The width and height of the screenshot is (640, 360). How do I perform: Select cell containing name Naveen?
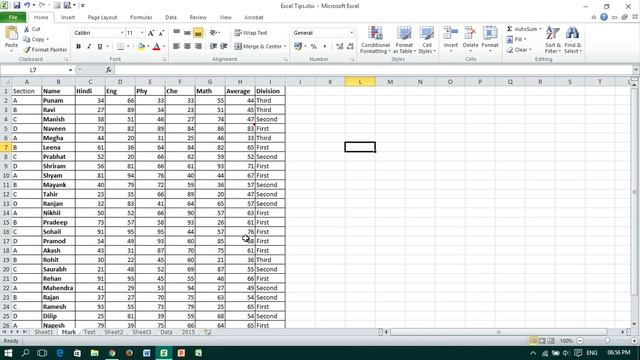pos(58,129)
